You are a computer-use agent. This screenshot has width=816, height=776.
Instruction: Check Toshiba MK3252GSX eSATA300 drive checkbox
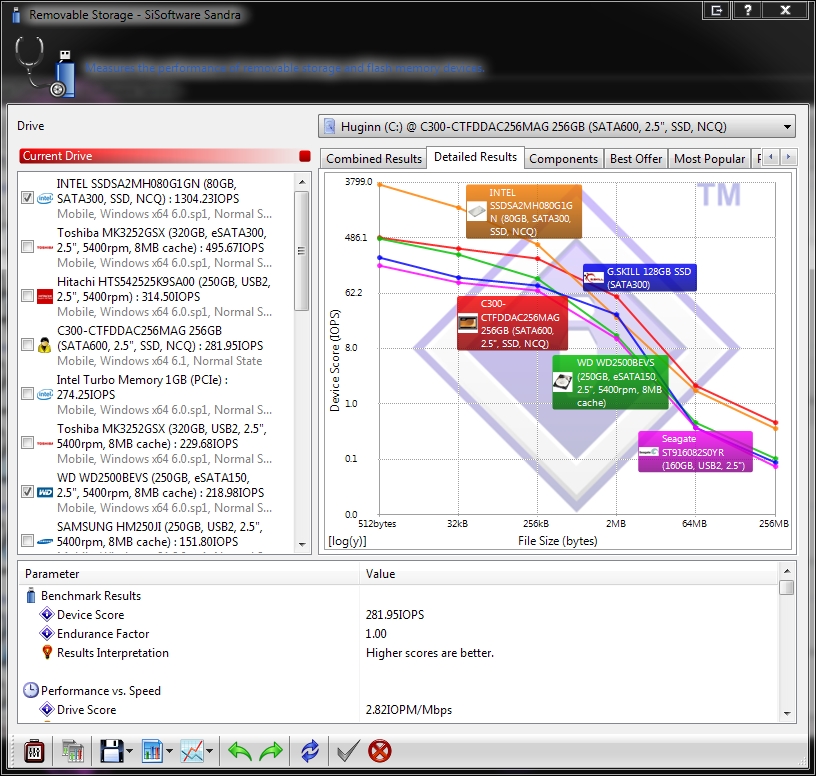(x=28, y=247)
